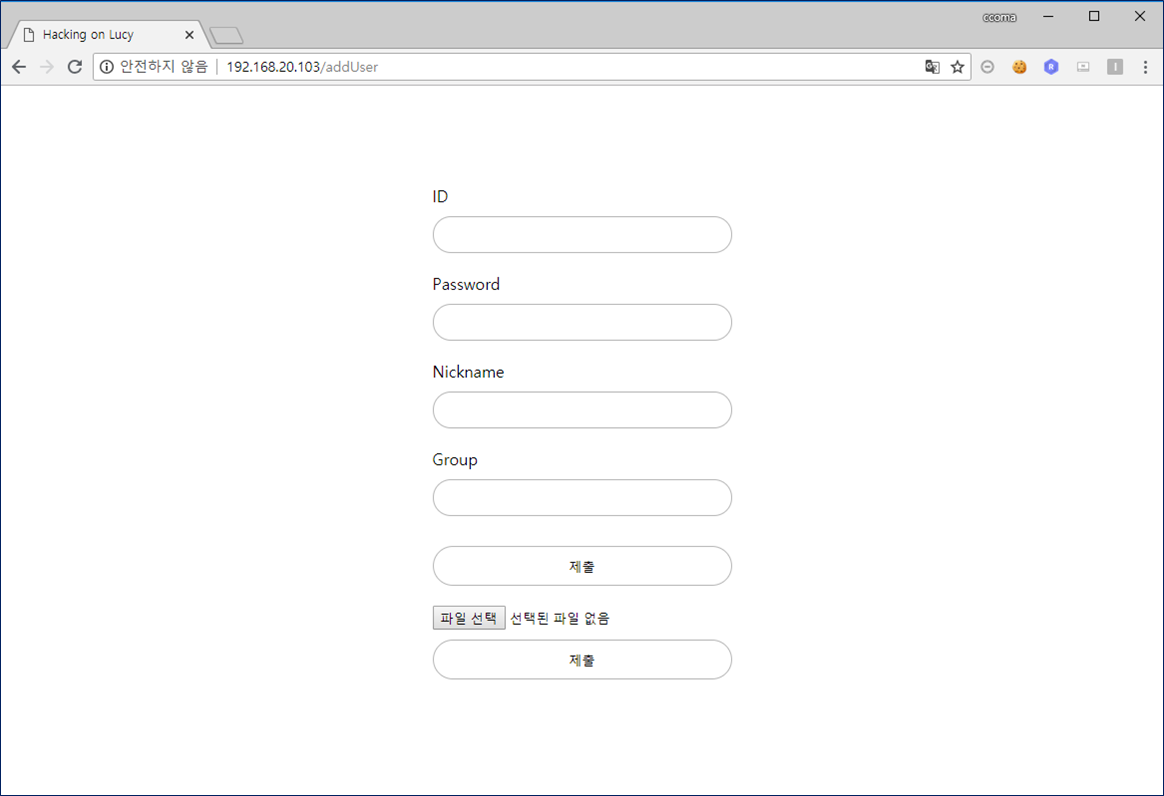Image resolution: width=1164 pixels, height=796 pixels.
Task: Show site info for not-secure connection
Action: point(107,67)
